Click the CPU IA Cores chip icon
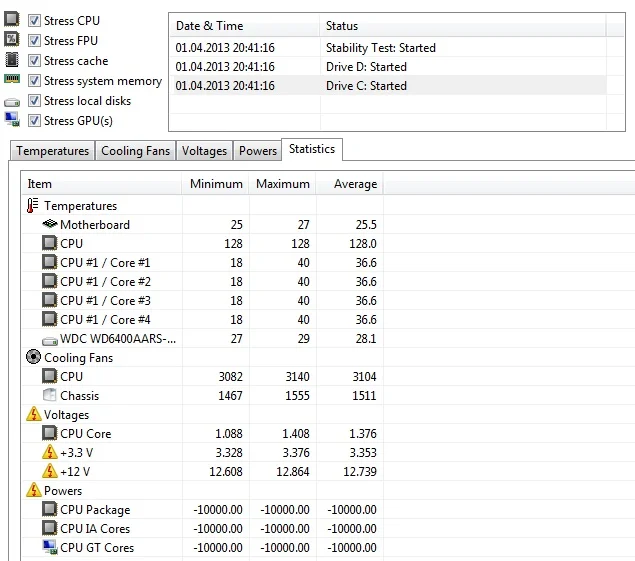 [49, 528]
